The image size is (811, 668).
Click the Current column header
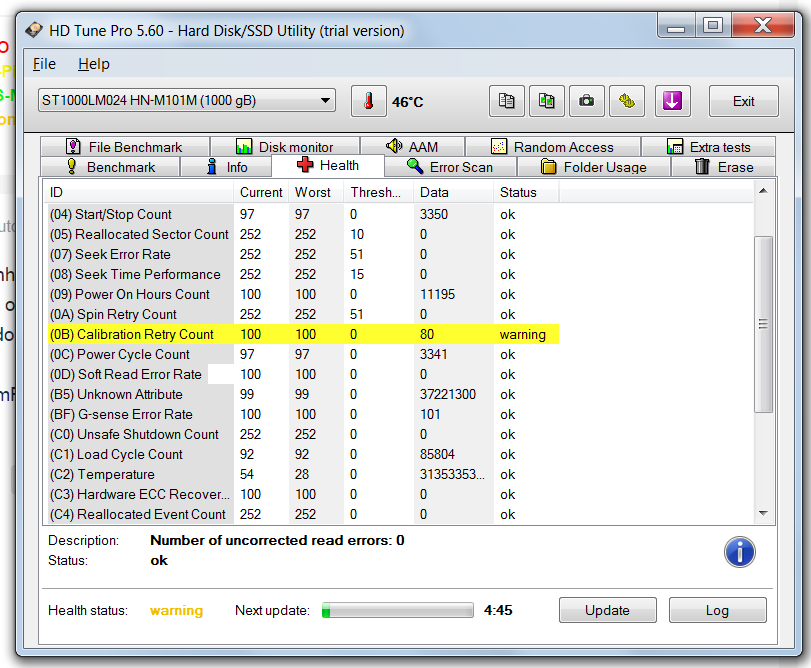click(x=261, y=192)
